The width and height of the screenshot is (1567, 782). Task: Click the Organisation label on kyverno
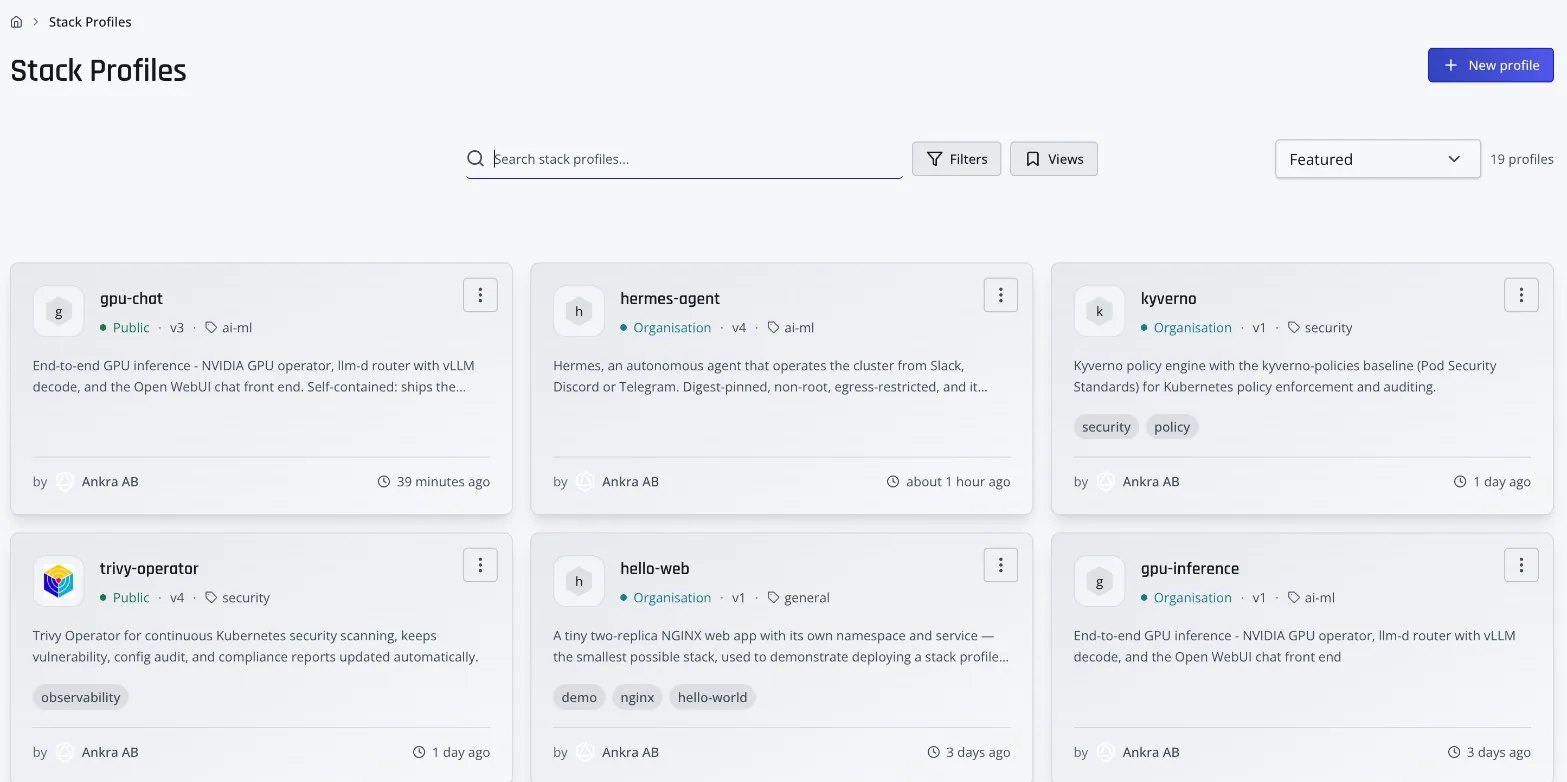[x=1186, y=327]
